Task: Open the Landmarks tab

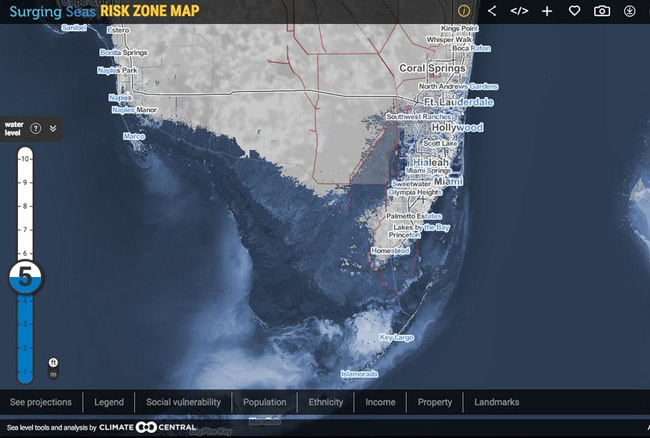Action: (x=497, y=402)
